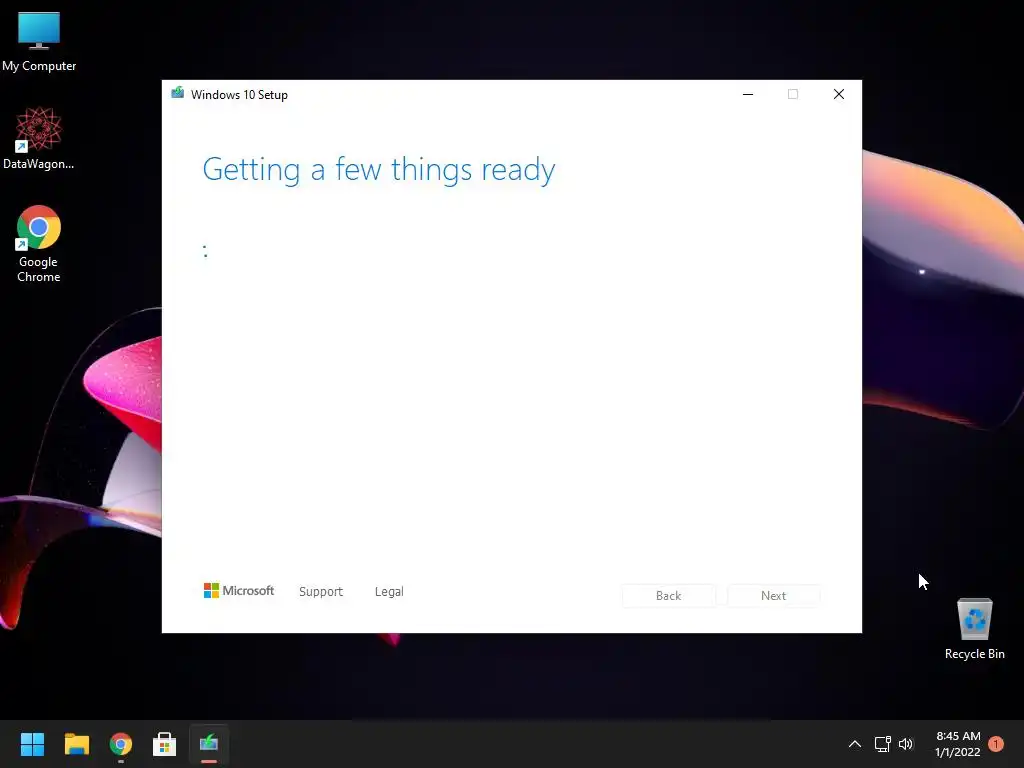Open the clock showing 8:45 AM
Screen dimensions: 1024x768
click(x=958, y=744)
